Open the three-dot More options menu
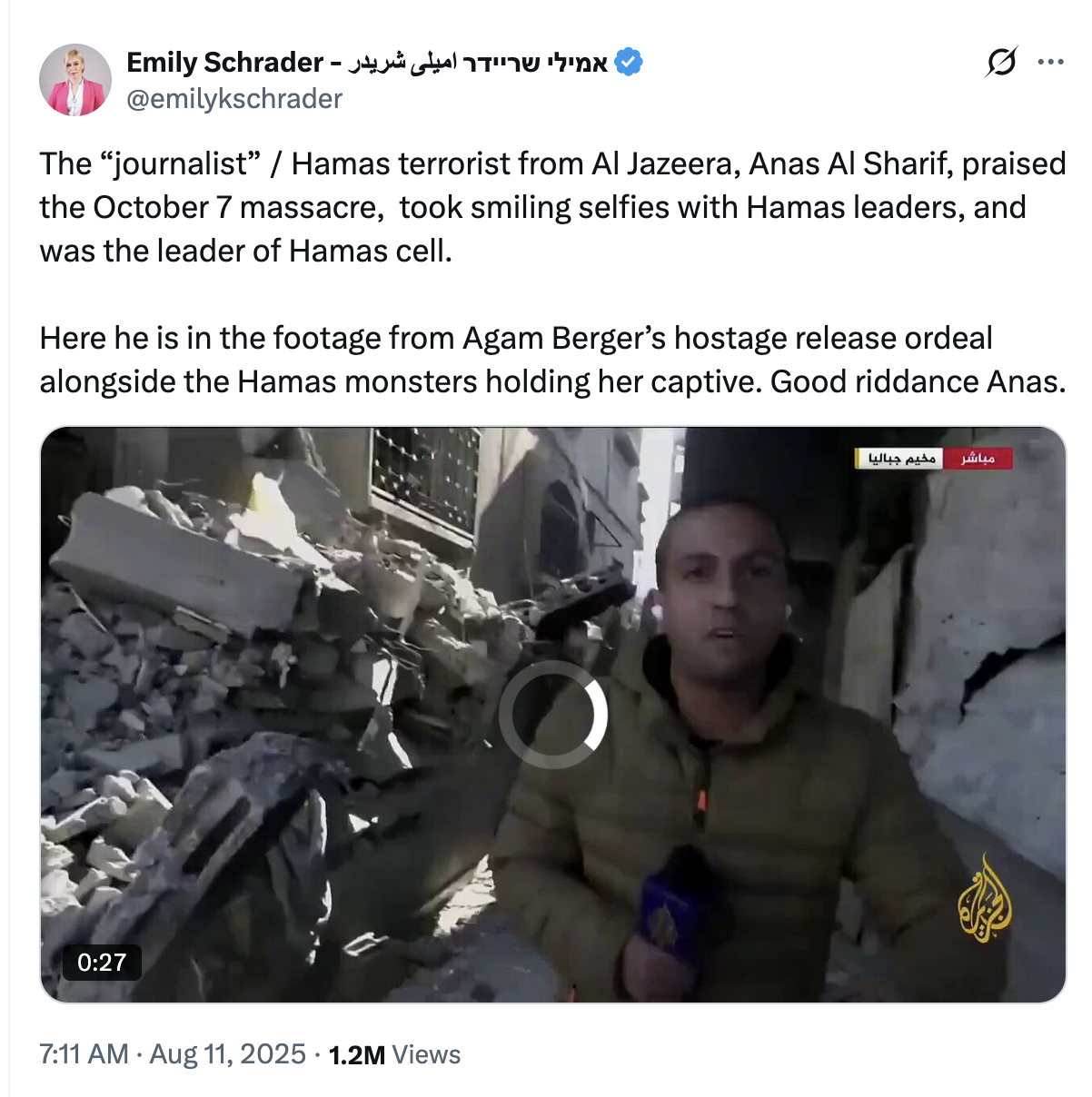Image resolution: width=1092 pixels, height=1097 pixels. coord(1050,62)
